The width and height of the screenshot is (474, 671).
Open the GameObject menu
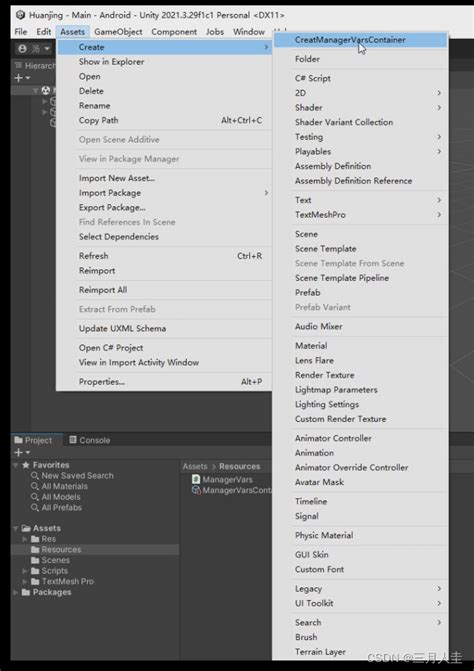(118, 32)
